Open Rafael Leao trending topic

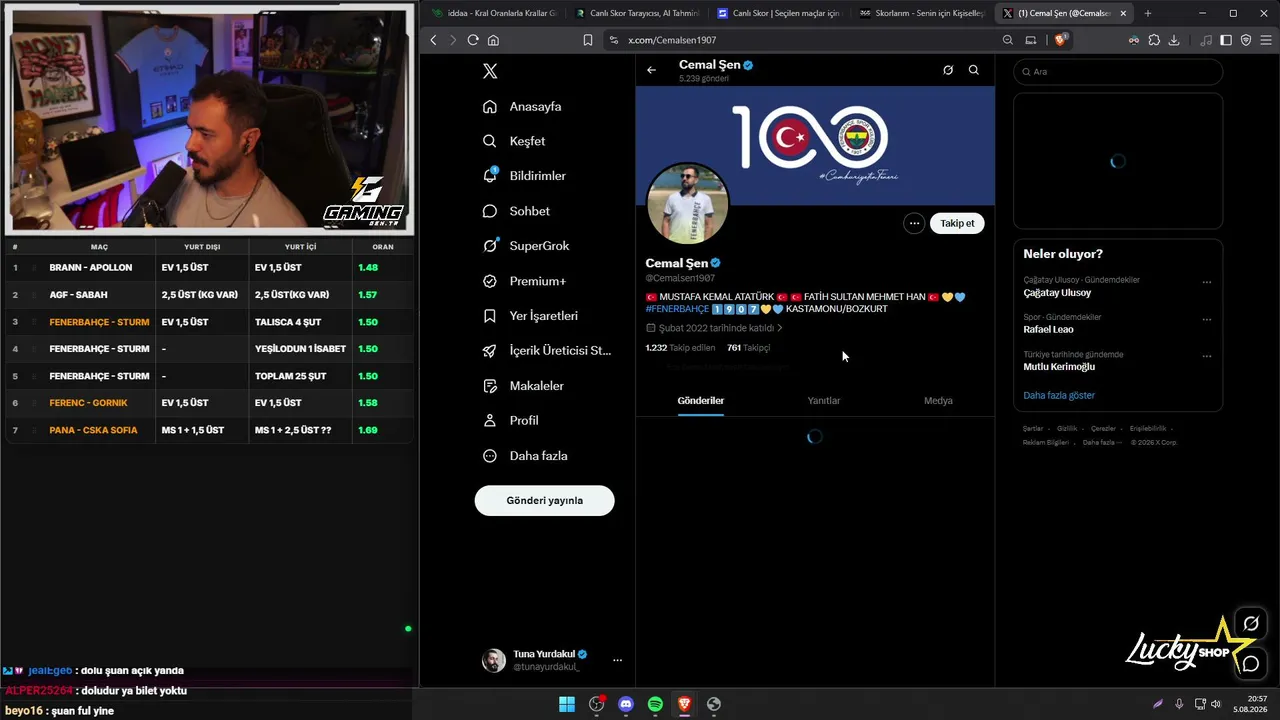point(1048,330)
